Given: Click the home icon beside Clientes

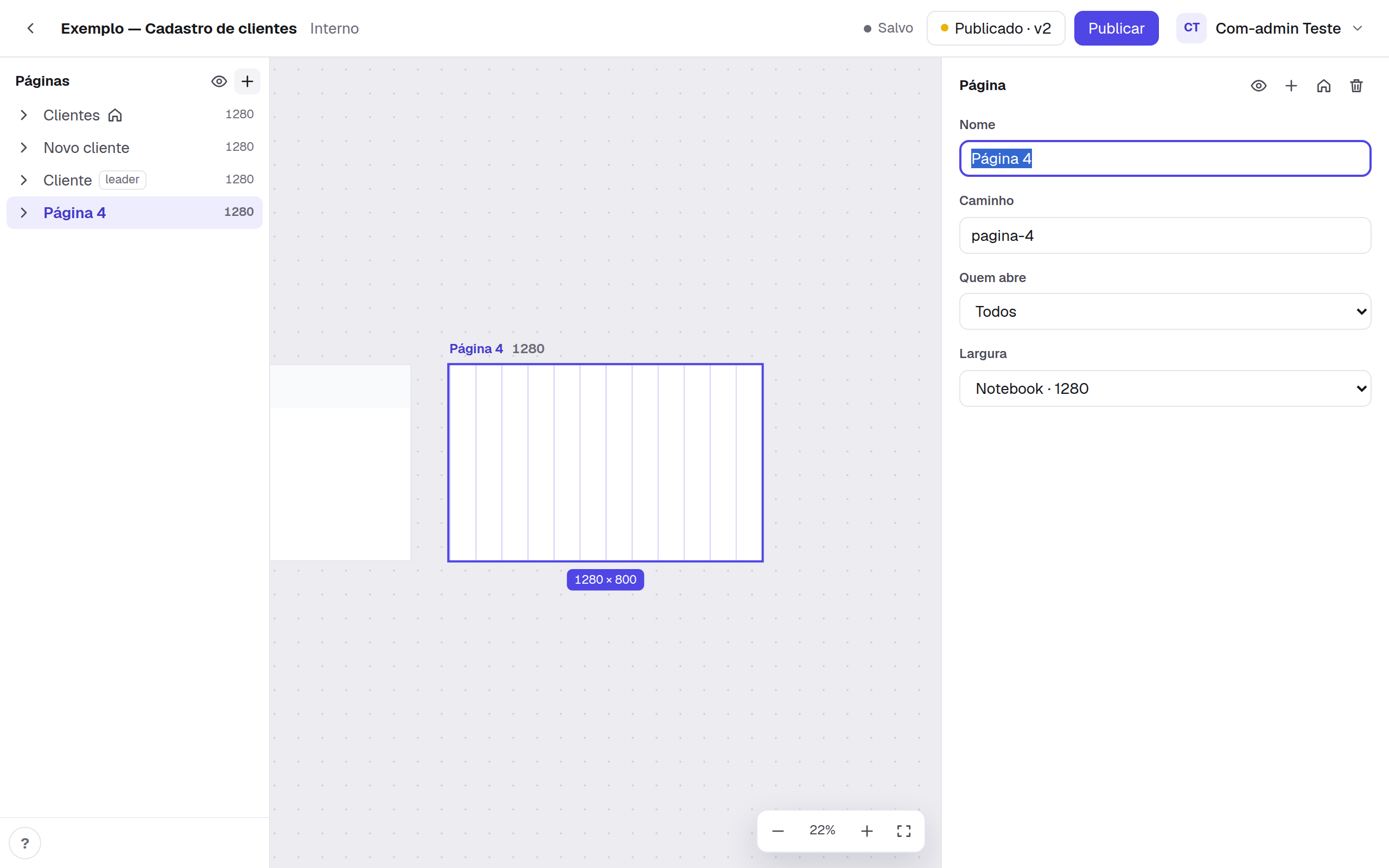Looking at the screenshot, I should [116, 116].
